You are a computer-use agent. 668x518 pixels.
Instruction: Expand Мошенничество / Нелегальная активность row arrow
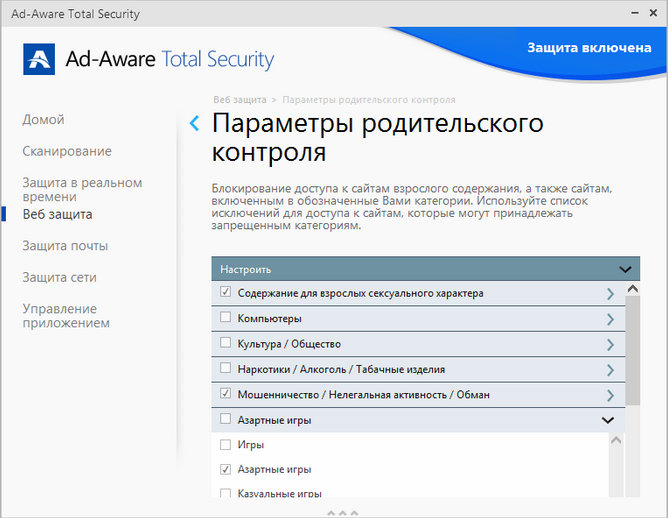[610, 395]
